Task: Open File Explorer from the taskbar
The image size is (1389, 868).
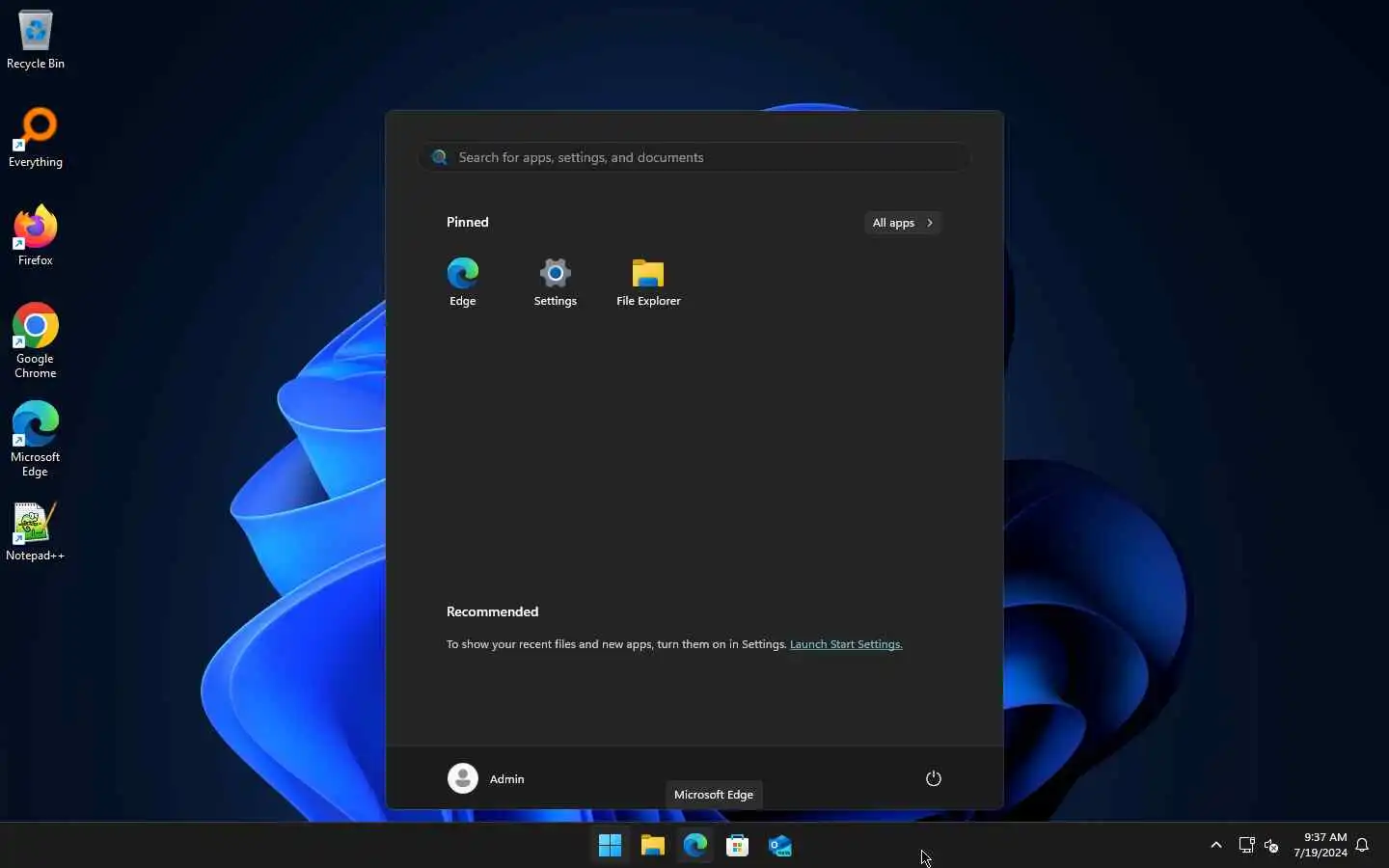Action: (x=653, y=846)
